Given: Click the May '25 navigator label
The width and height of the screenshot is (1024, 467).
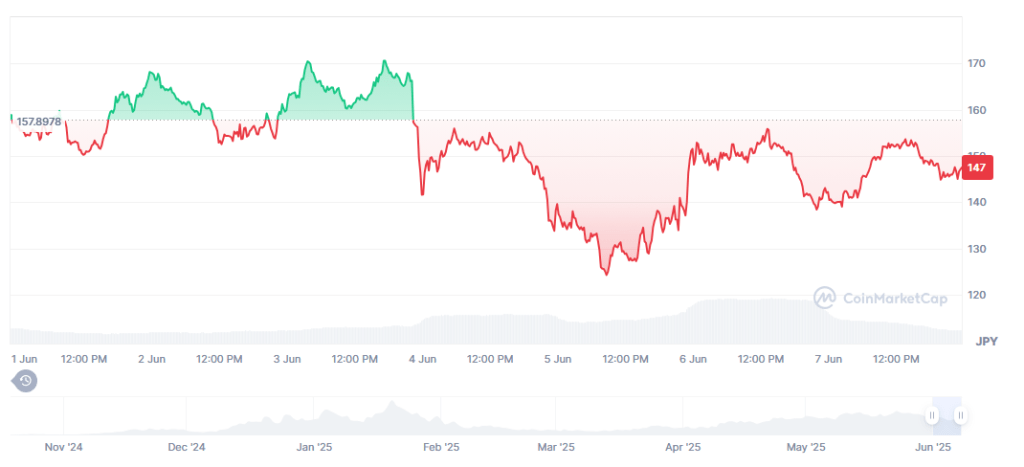Looking at the screenshot, I should tap(805, 447).
